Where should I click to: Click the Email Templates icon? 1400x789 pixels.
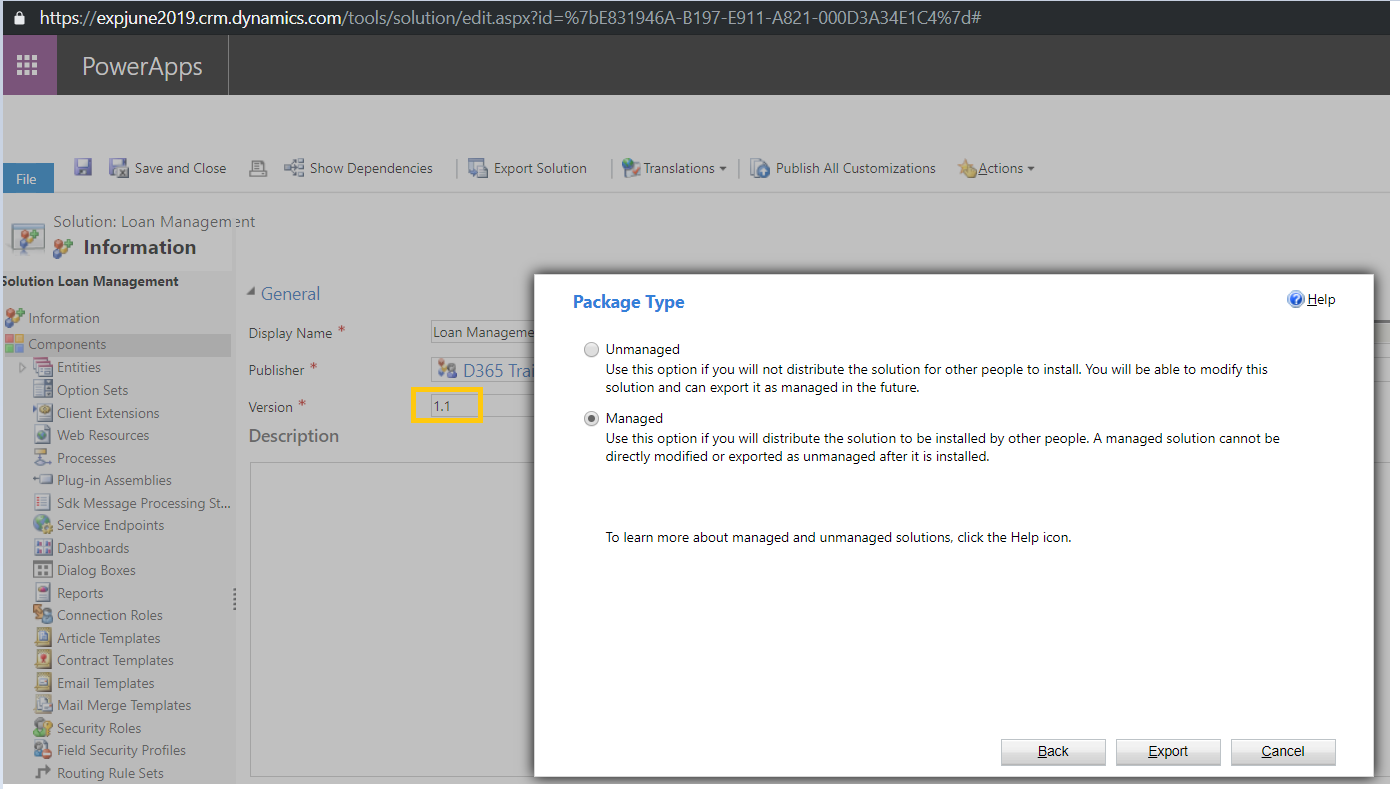tap(43, 683)
